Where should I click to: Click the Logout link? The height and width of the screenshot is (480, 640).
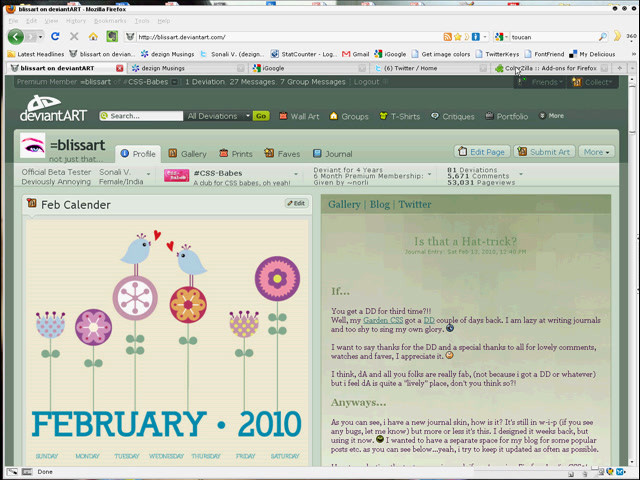367,82
